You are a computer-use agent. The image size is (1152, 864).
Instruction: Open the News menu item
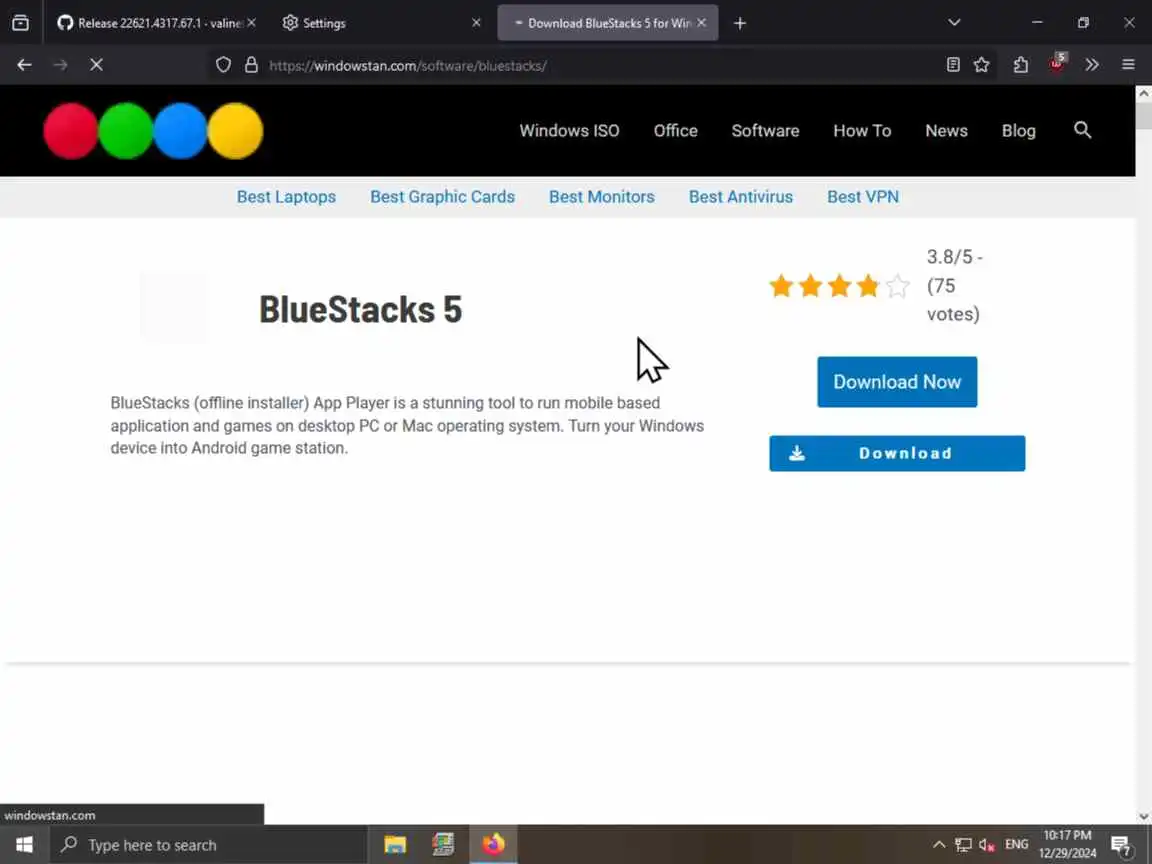(x=946, y=131)
